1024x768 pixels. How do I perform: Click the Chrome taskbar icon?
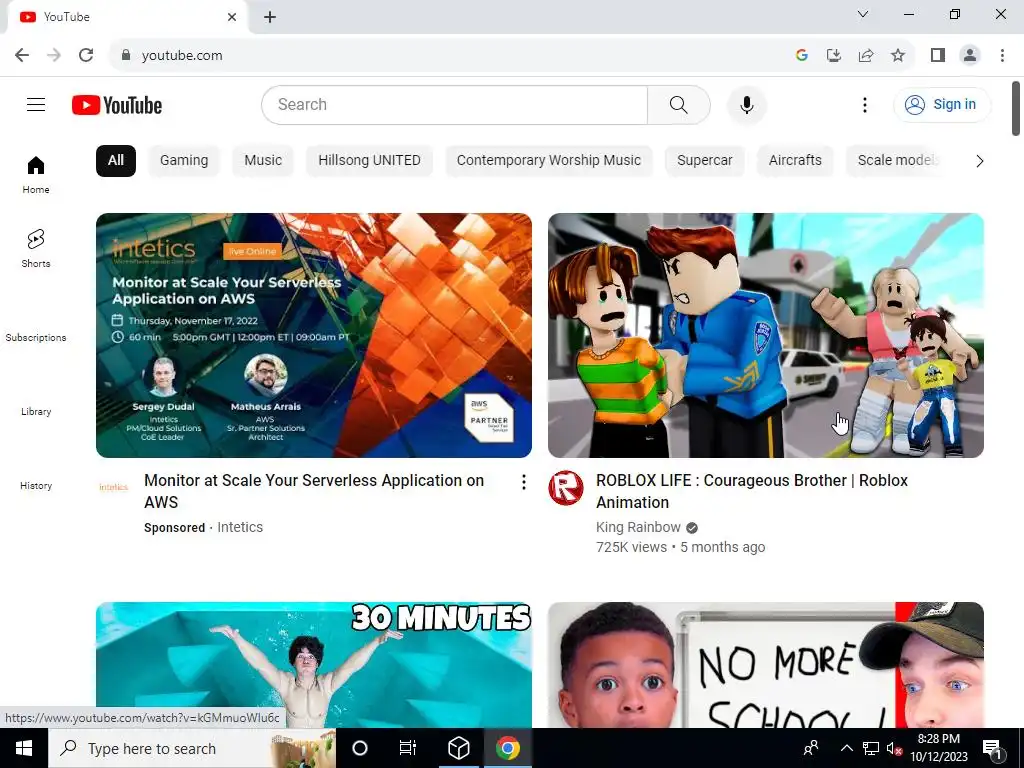(507, 748)
